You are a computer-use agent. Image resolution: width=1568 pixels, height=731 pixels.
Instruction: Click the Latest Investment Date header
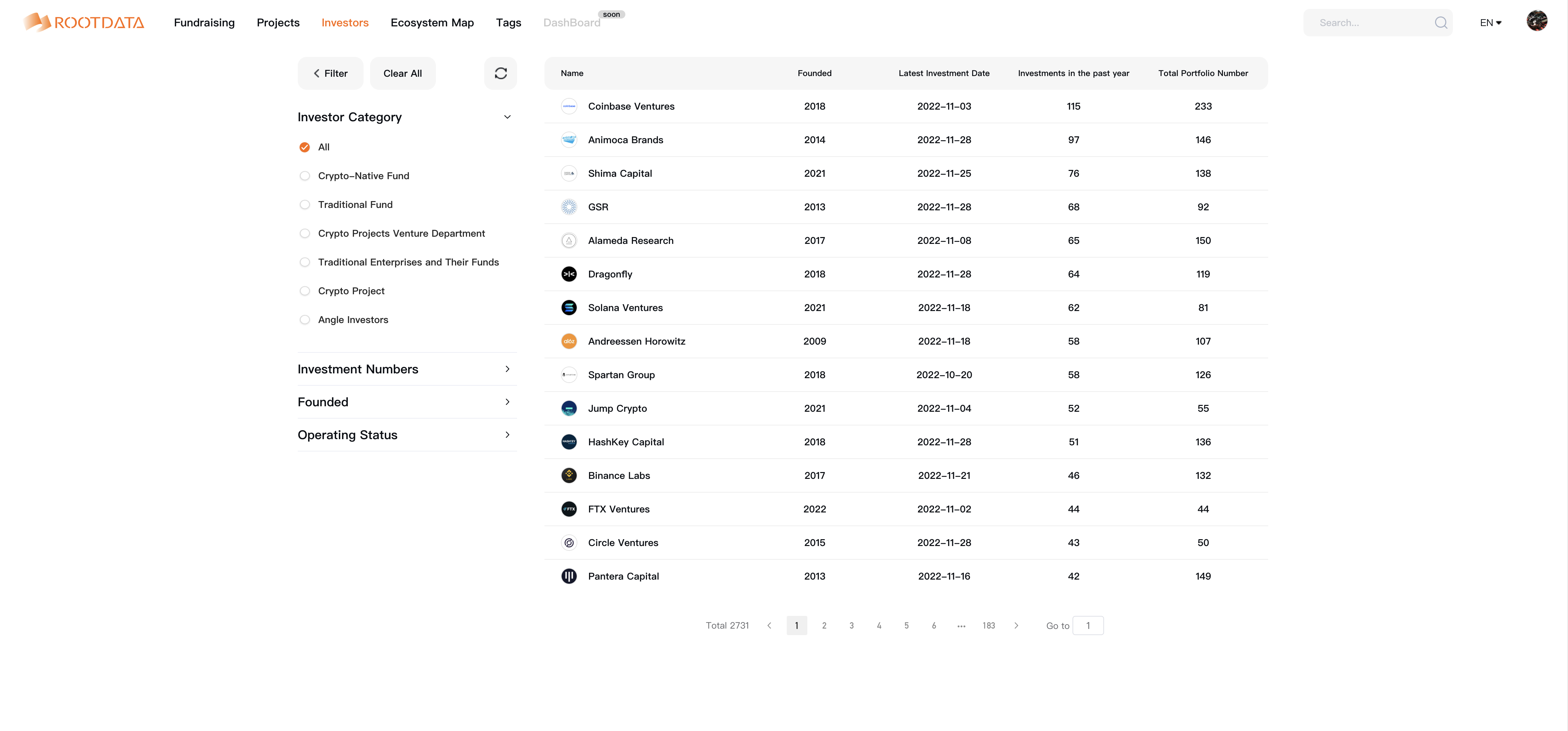tap(943, 73)
